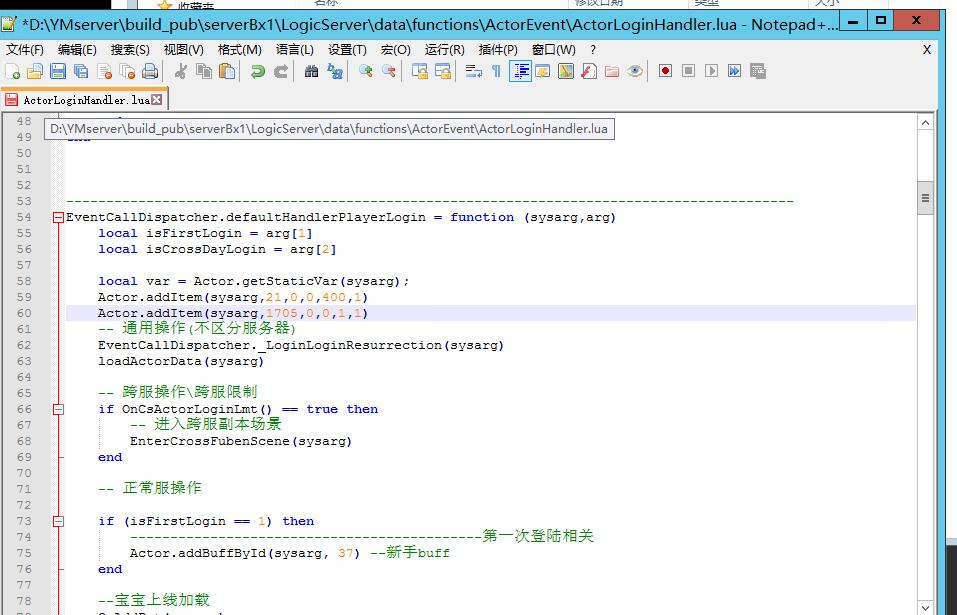Image resolution: width=957 pixels, height=615 pixels.
Task: Click the Play macro icon
Action: [711, 71]
